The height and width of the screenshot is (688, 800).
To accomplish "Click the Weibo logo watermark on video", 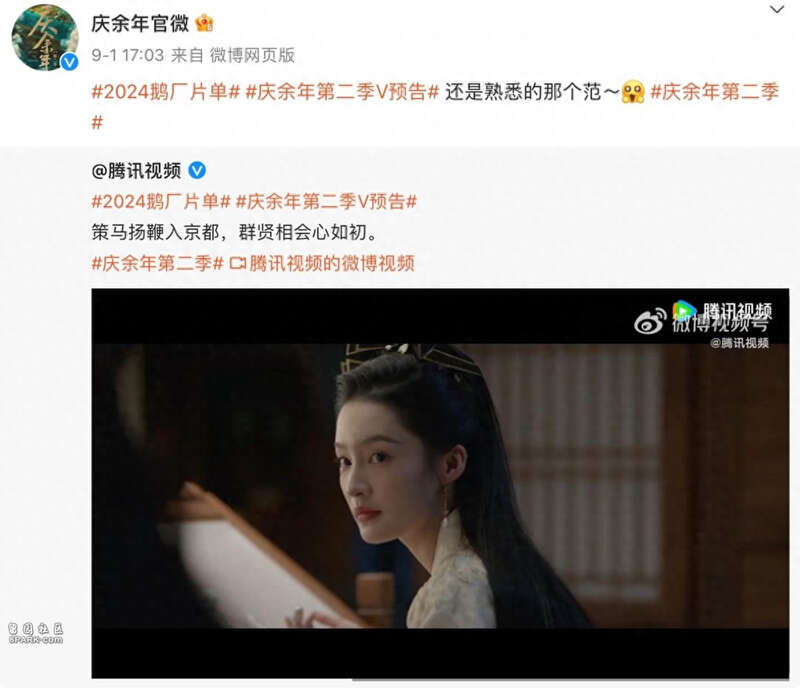I will 649,321.
